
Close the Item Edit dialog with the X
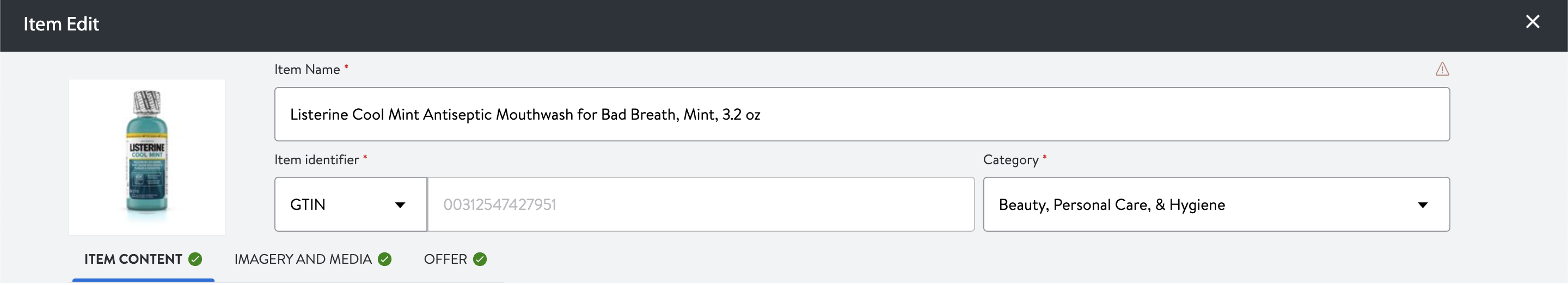click(x=1533, y=22)
